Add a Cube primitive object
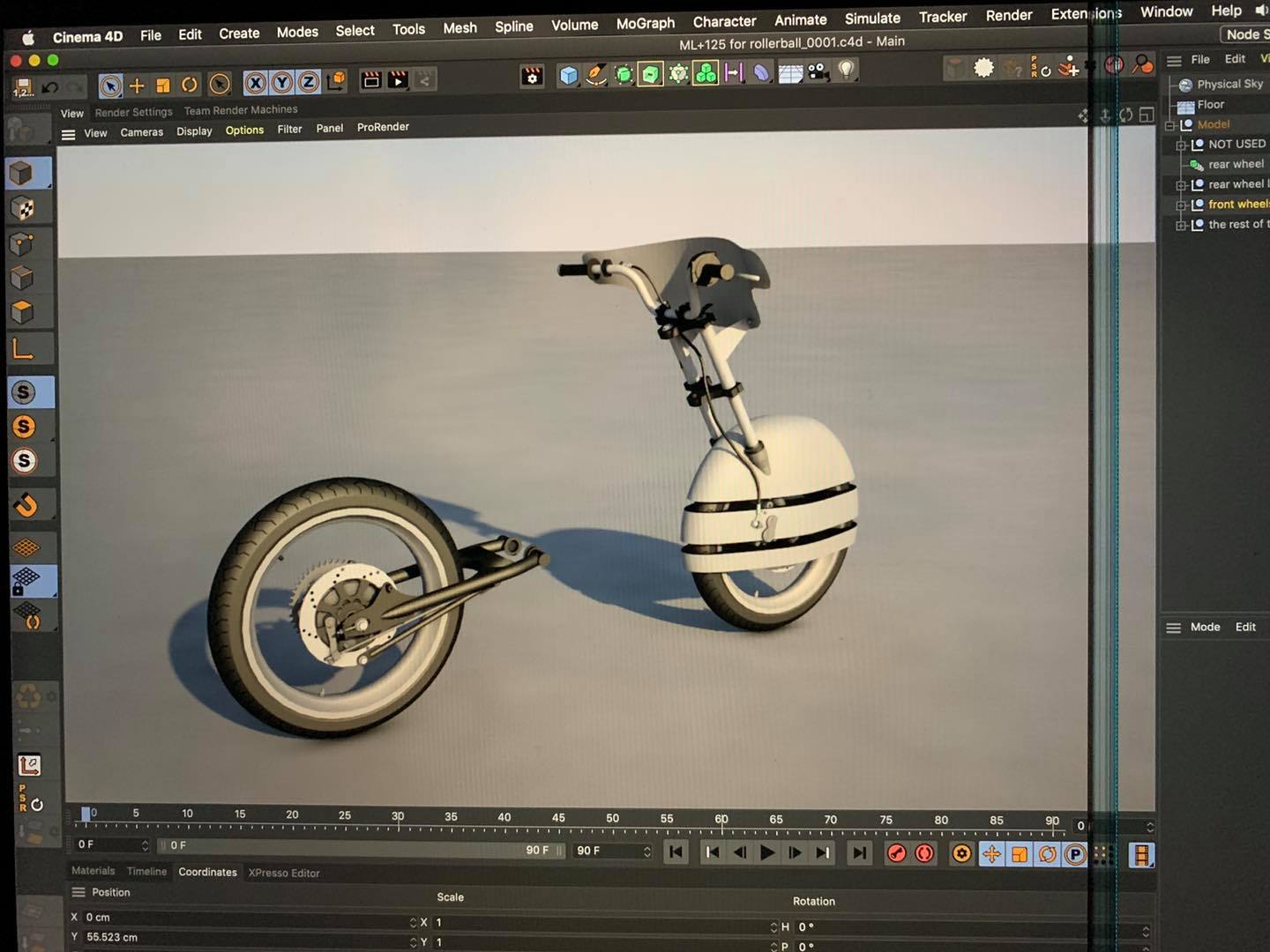Image resolution: width=1270 pixels, height=952 pixels. pos(569,75)
